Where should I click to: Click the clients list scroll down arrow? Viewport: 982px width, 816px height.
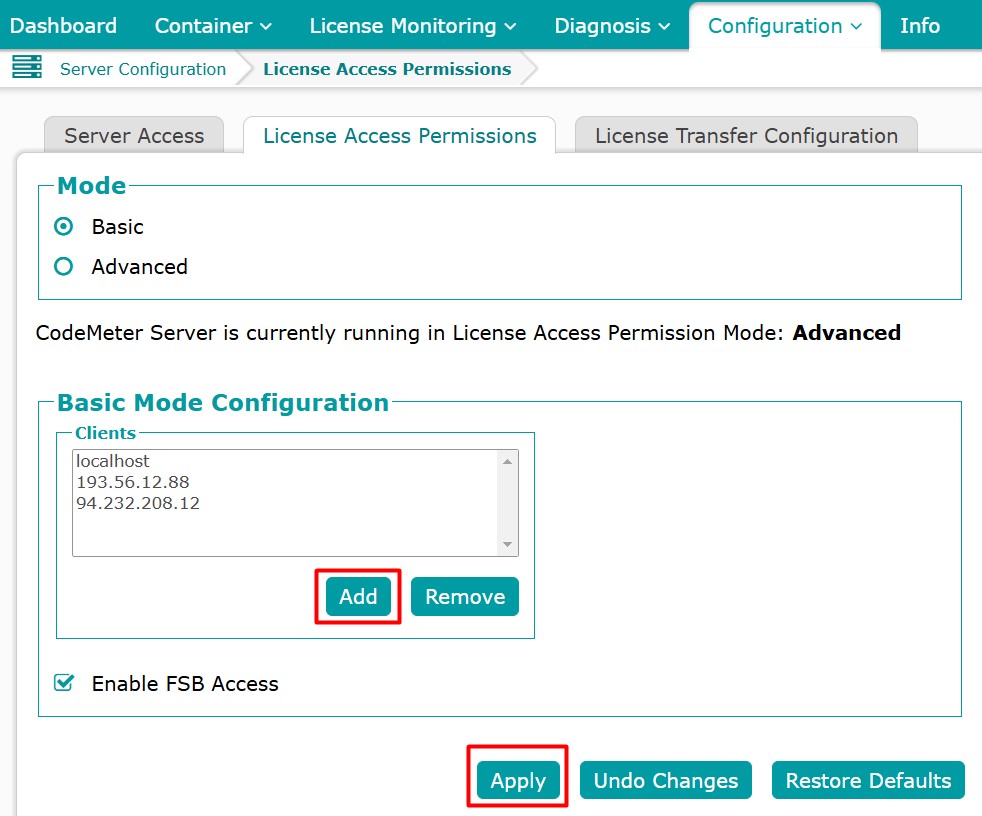click(x=508, y=545)
